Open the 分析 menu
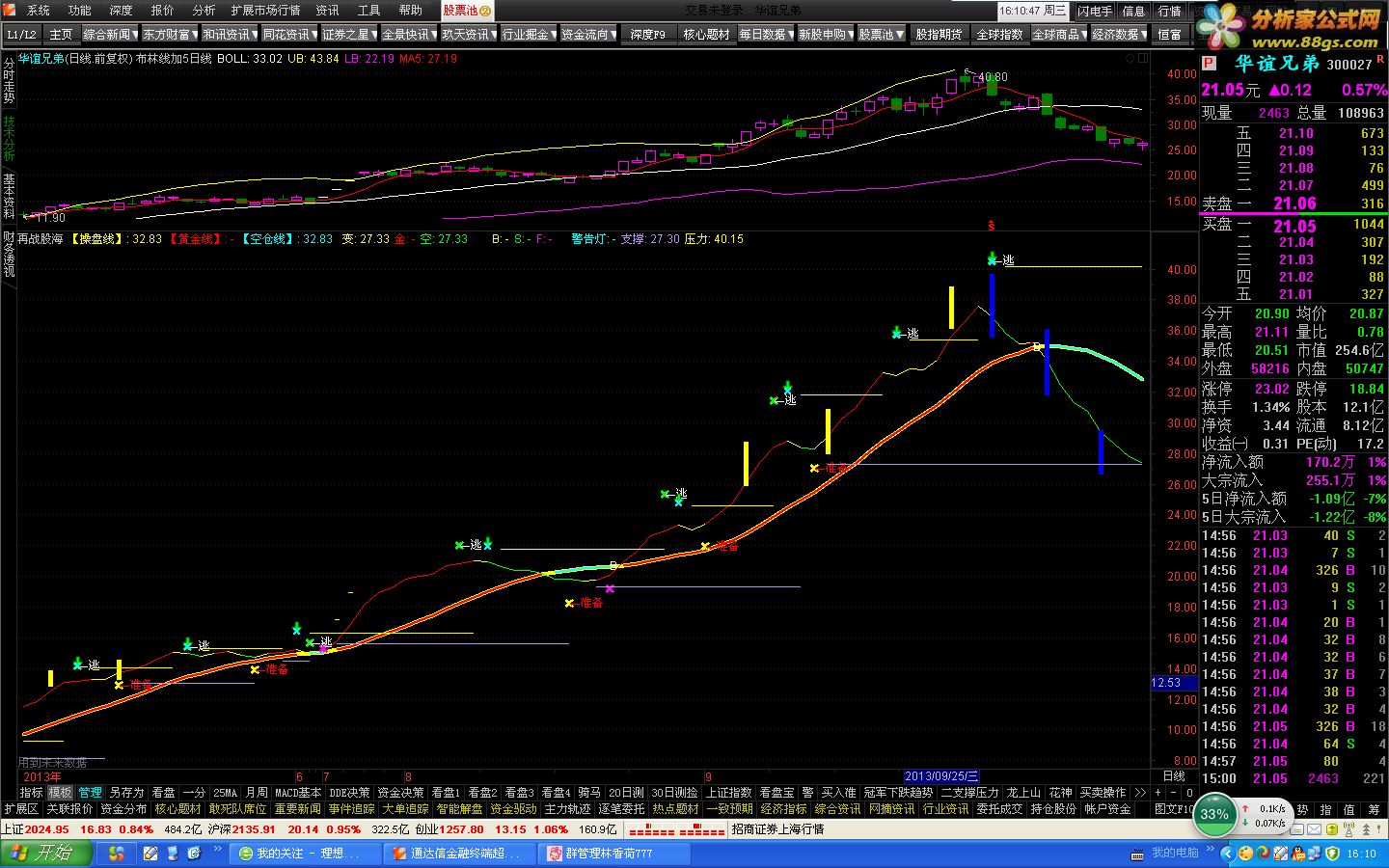Screen dimensions: 1389x868 (204, 11)
